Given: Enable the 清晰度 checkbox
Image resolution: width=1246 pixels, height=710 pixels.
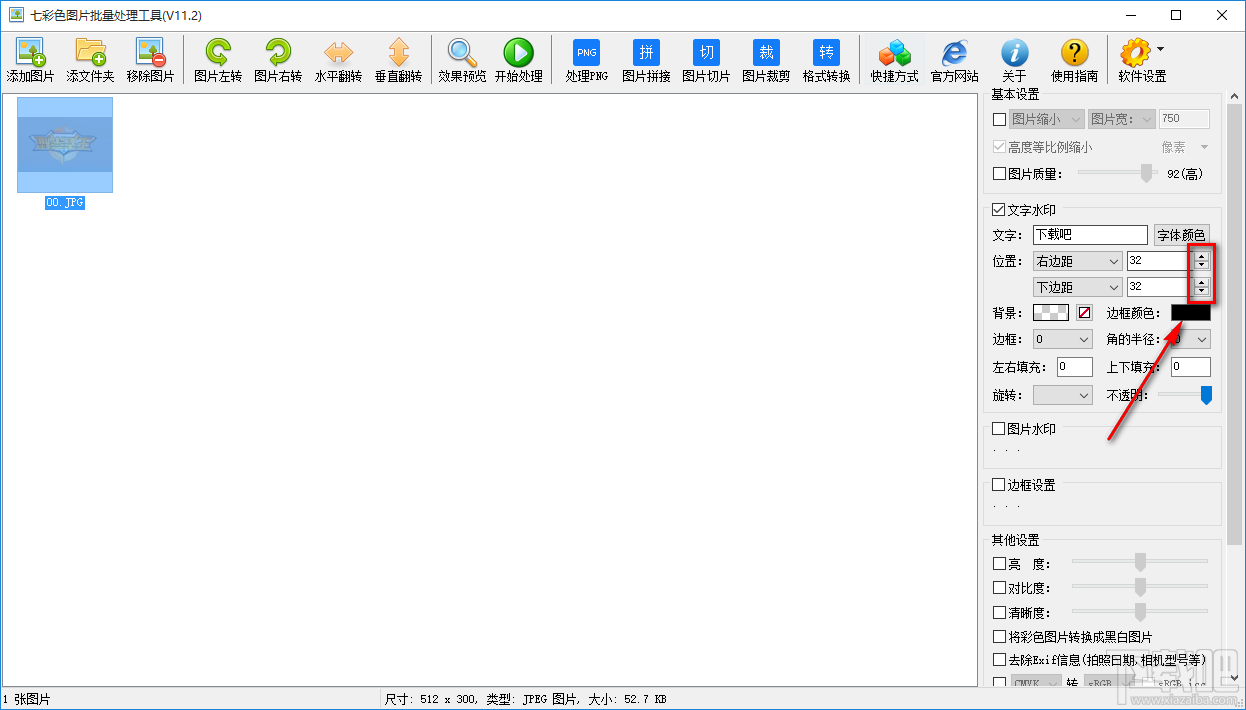Looking at the screenshot, I should click(999, 612).
